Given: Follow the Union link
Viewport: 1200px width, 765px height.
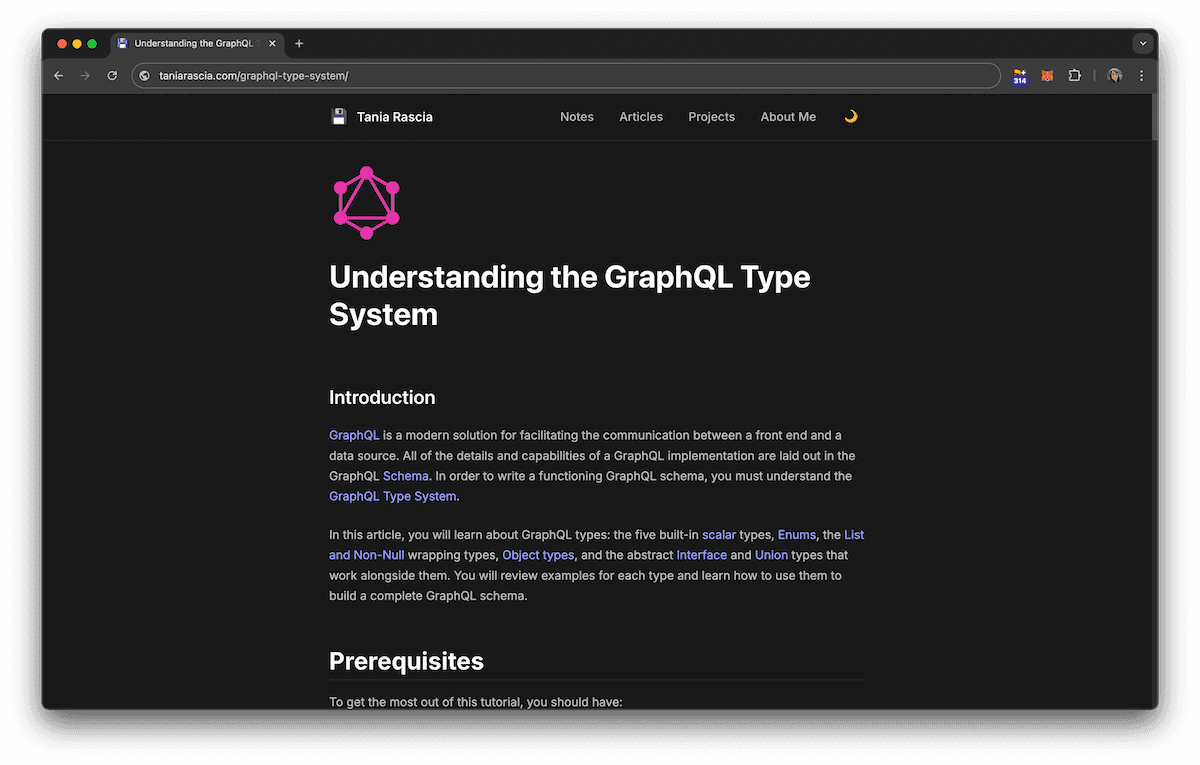Looking at the screenshot, I should pos(771,555).
